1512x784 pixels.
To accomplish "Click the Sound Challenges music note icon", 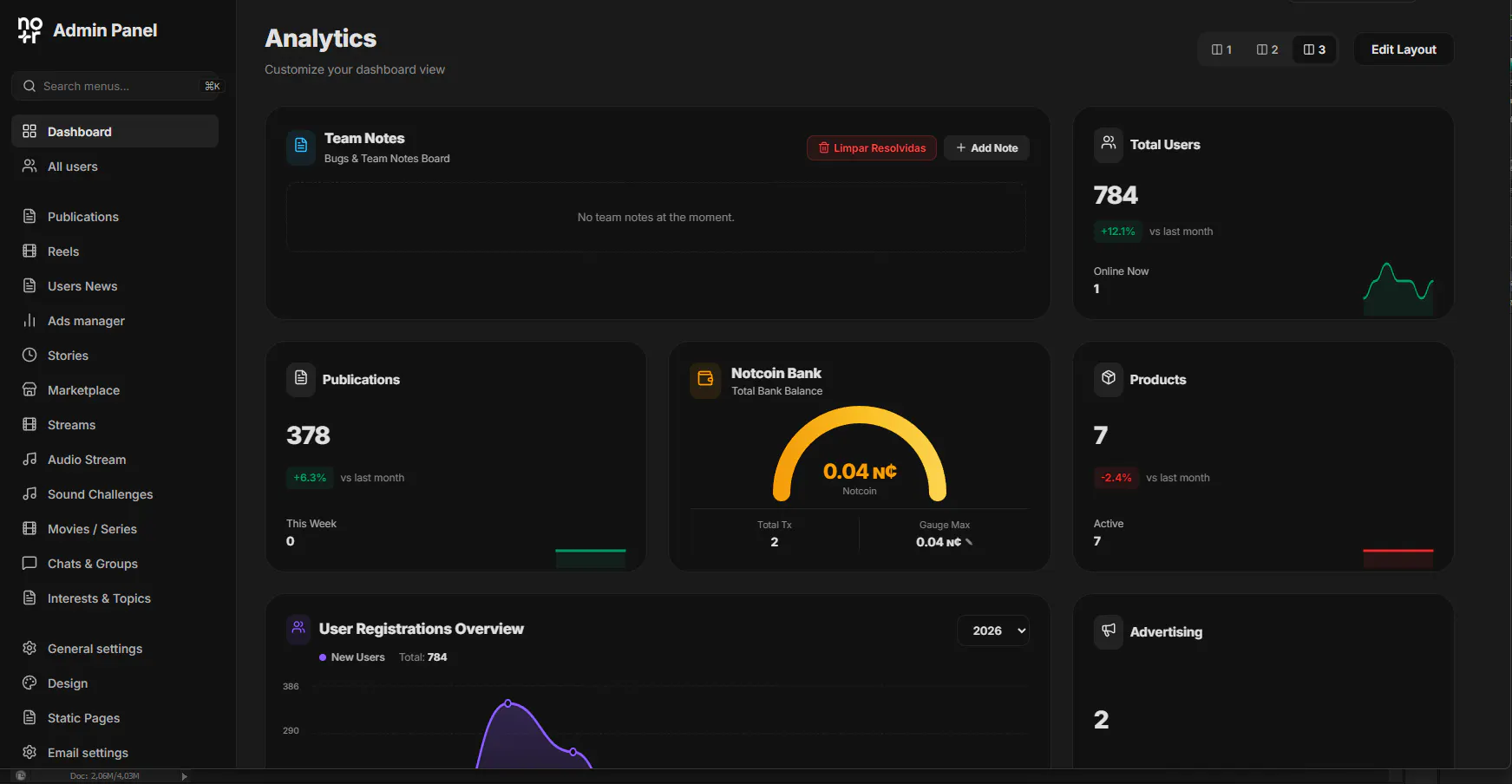I will (29, 494).
